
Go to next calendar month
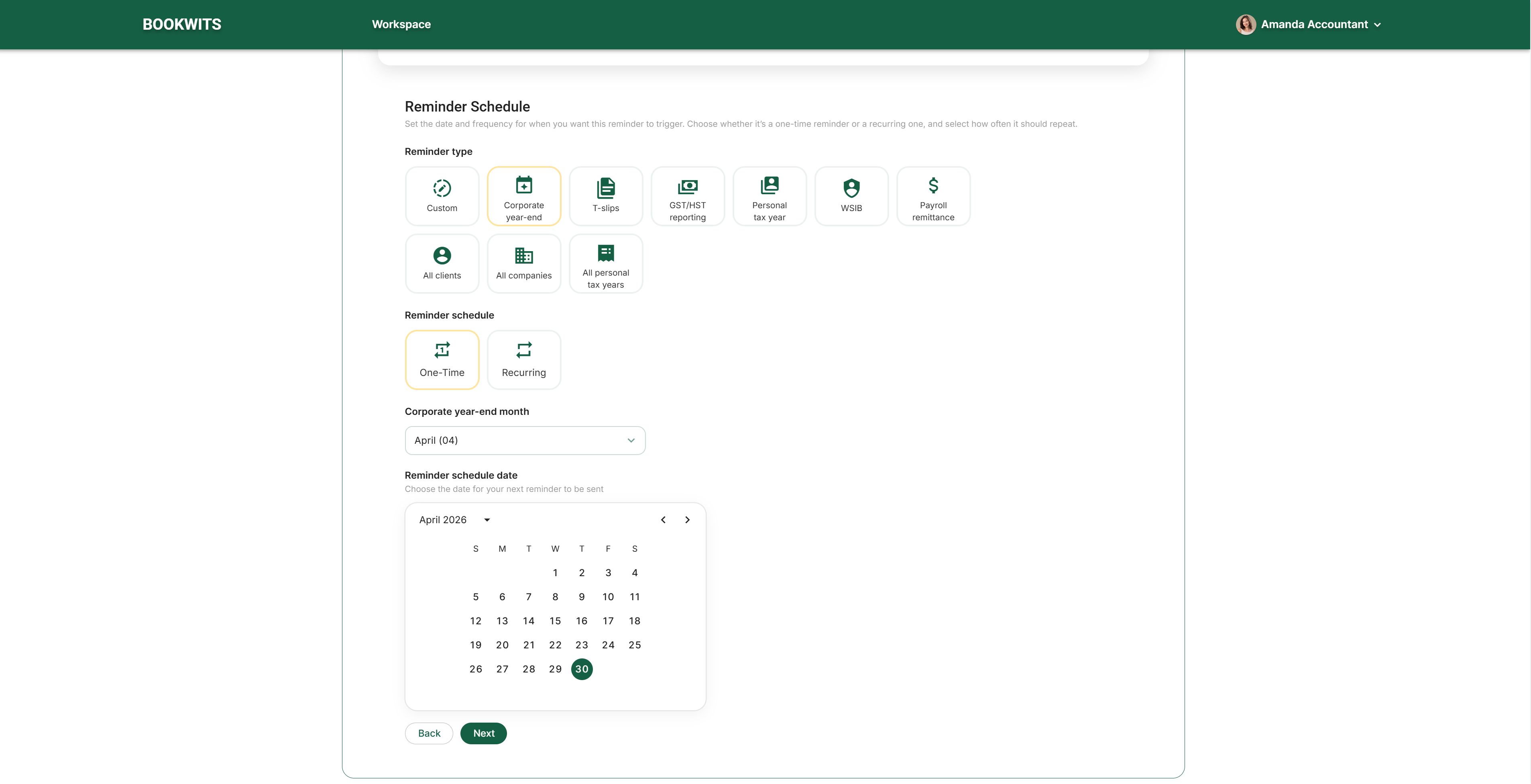tap(687, 520)
